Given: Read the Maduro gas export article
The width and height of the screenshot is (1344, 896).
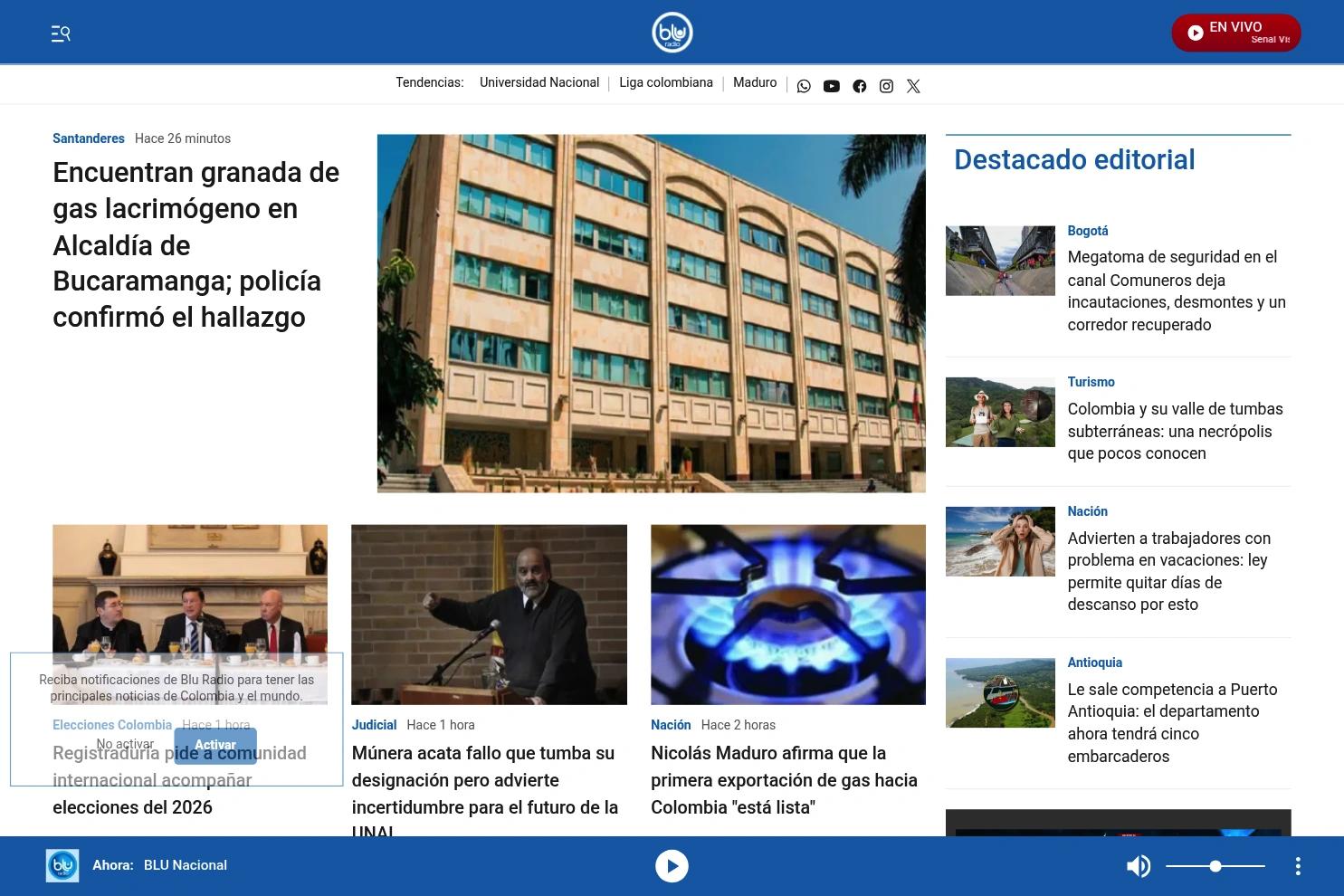Looking at the screenshot, I should click(784, 780).
